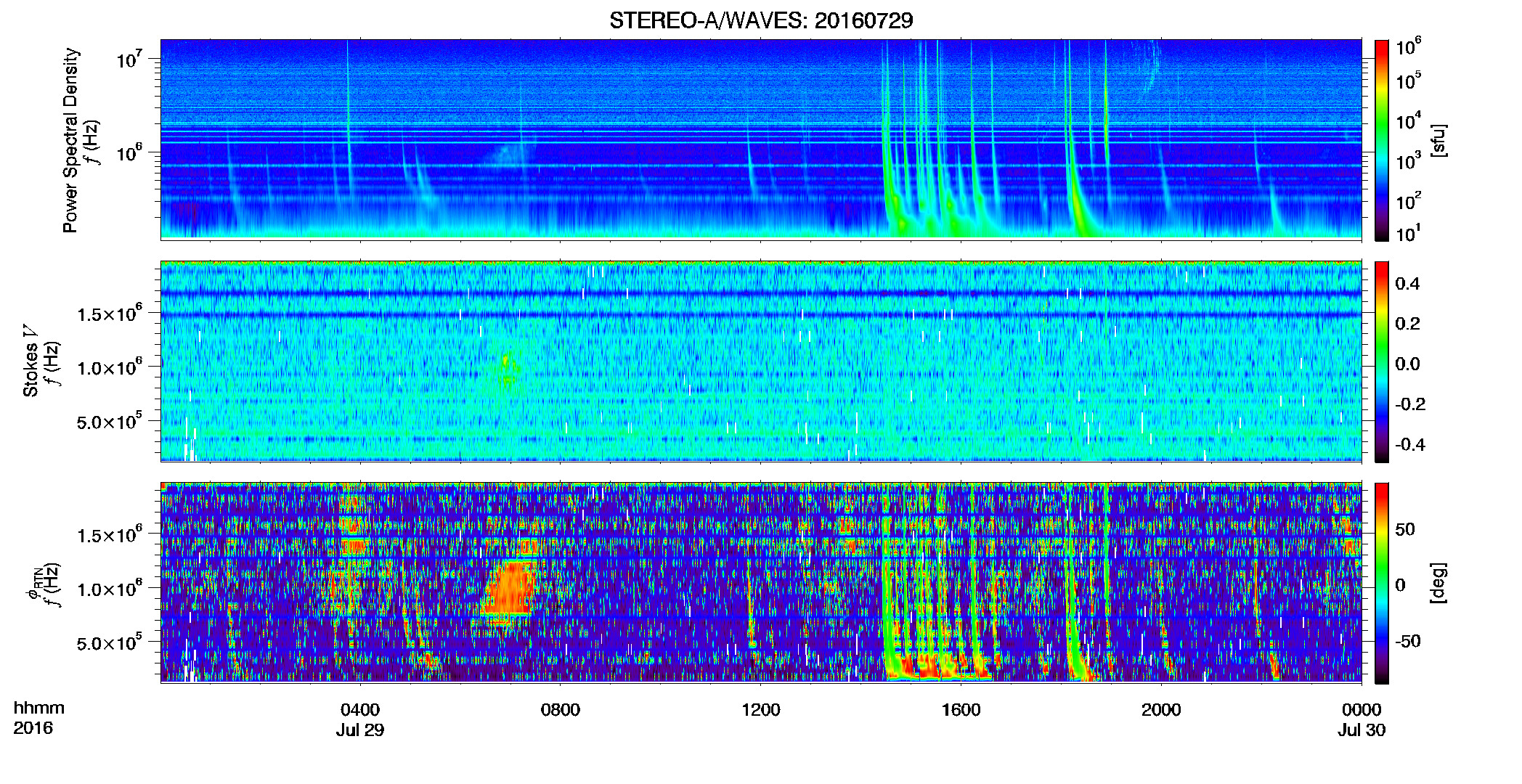Screen dimensions: 1522x784
Task: Click the Power Spectral Density axis label
Action: tap(70, 140)
